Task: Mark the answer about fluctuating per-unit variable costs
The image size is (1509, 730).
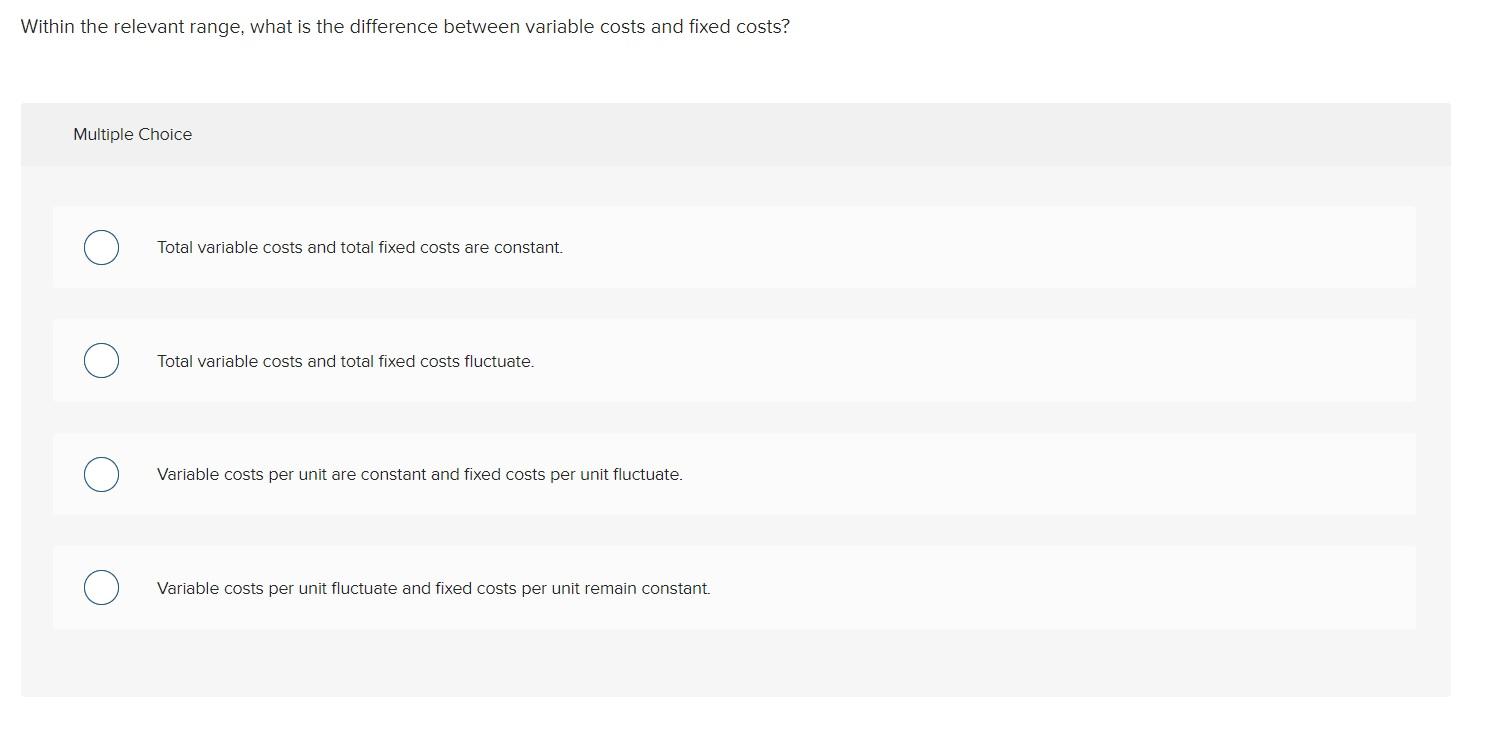Action: pyautogui.click(x=433, y=587)
